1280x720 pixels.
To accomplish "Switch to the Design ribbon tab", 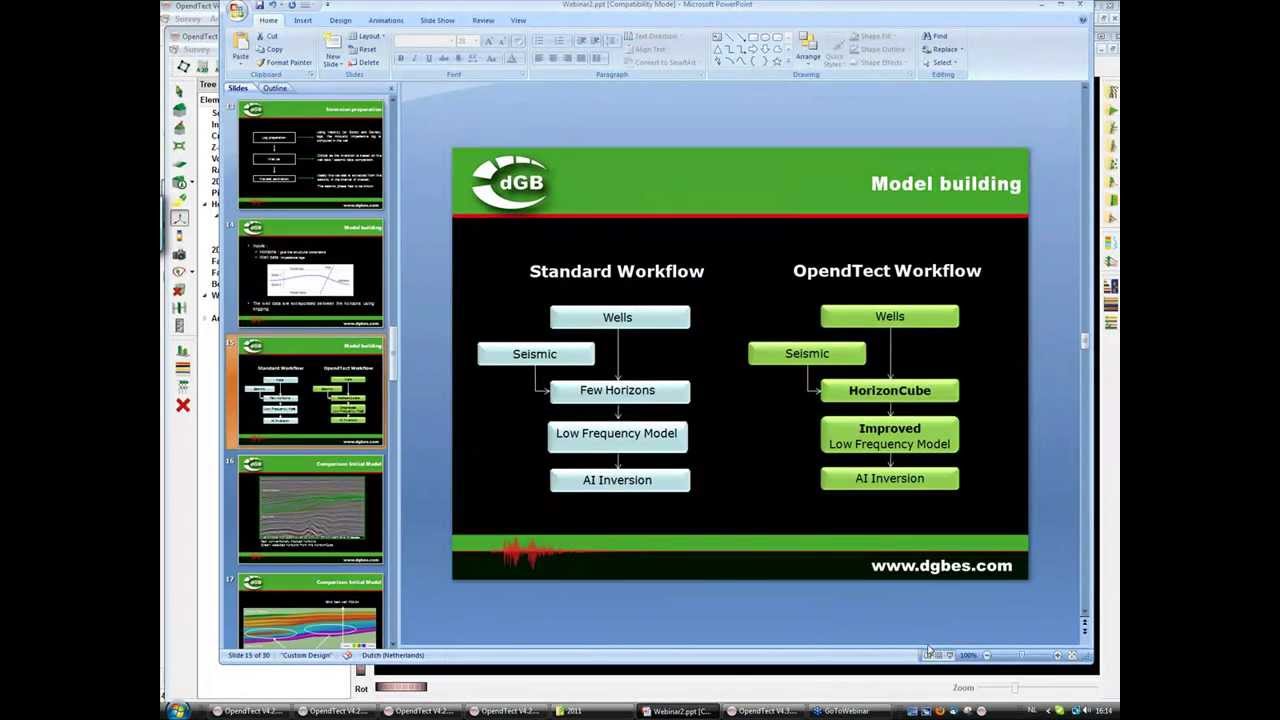I will 340,21.
